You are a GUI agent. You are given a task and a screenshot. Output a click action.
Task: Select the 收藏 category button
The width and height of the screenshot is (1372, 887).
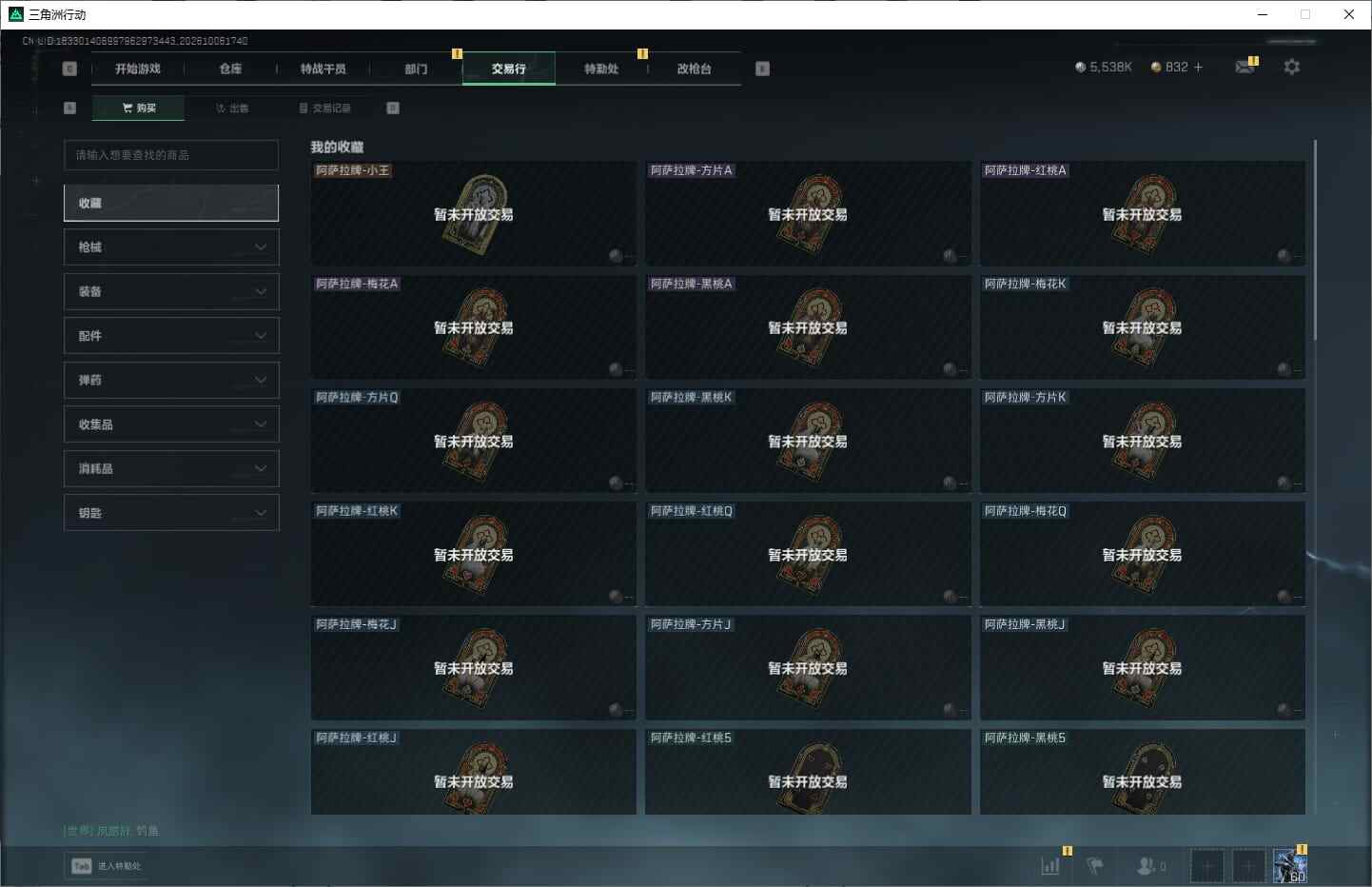[171, 203]
